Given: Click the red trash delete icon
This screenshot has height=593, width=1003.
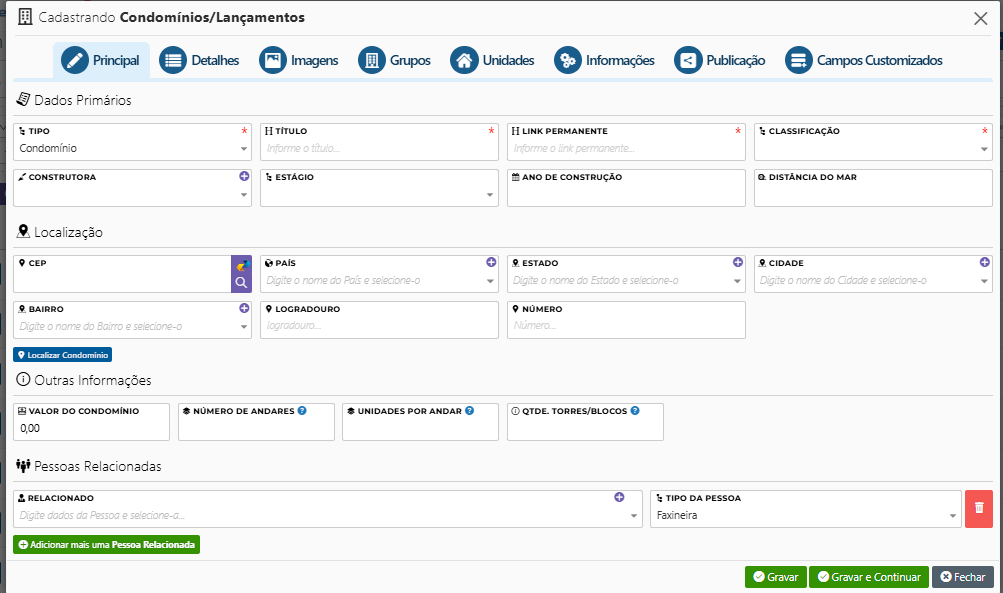Looking at the screenshot, I should [978, 508].
